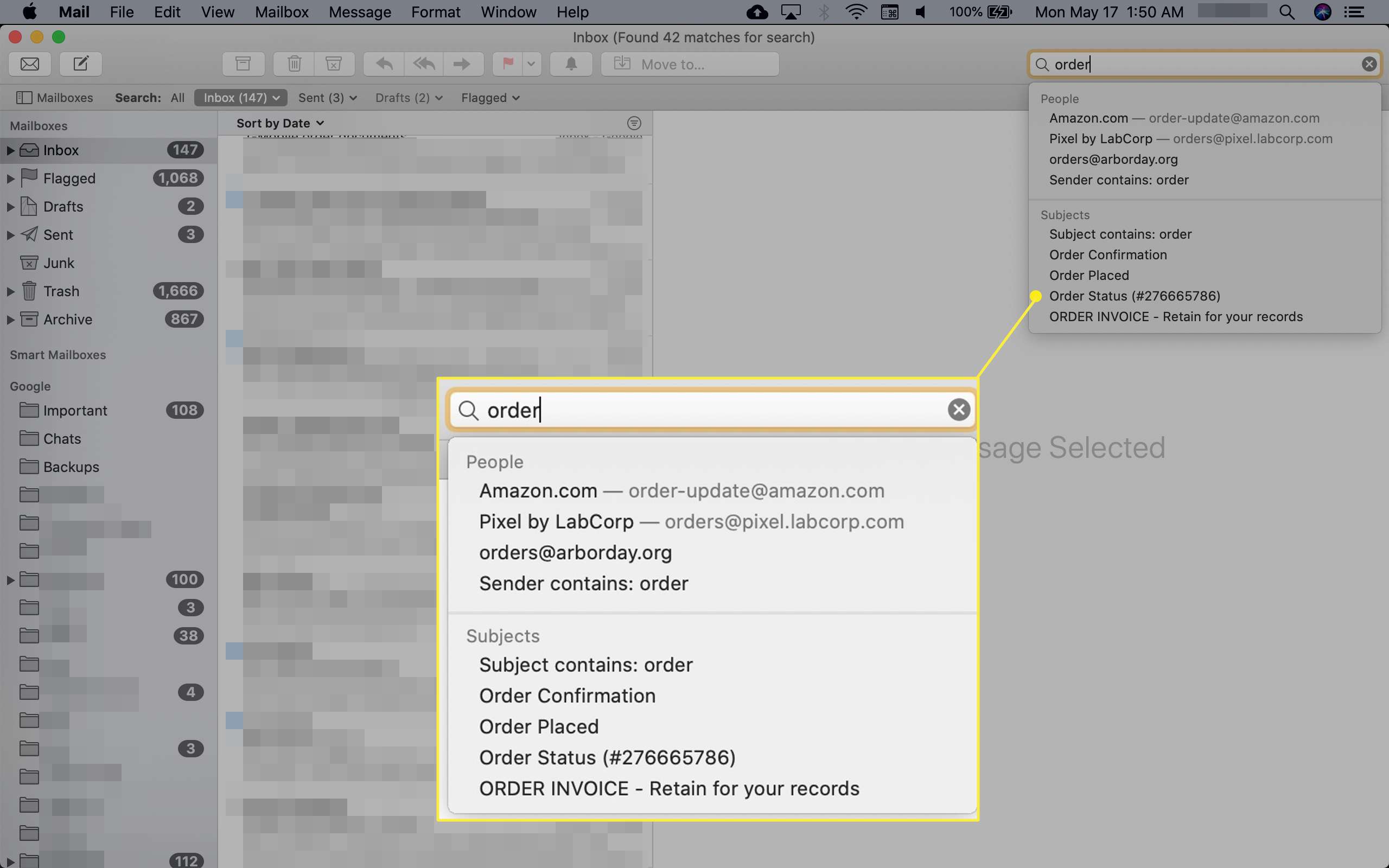This screenshot has height=868, width=1389.
Task: Choose Subject contains: order suggestion
Action: point(1204,234)
